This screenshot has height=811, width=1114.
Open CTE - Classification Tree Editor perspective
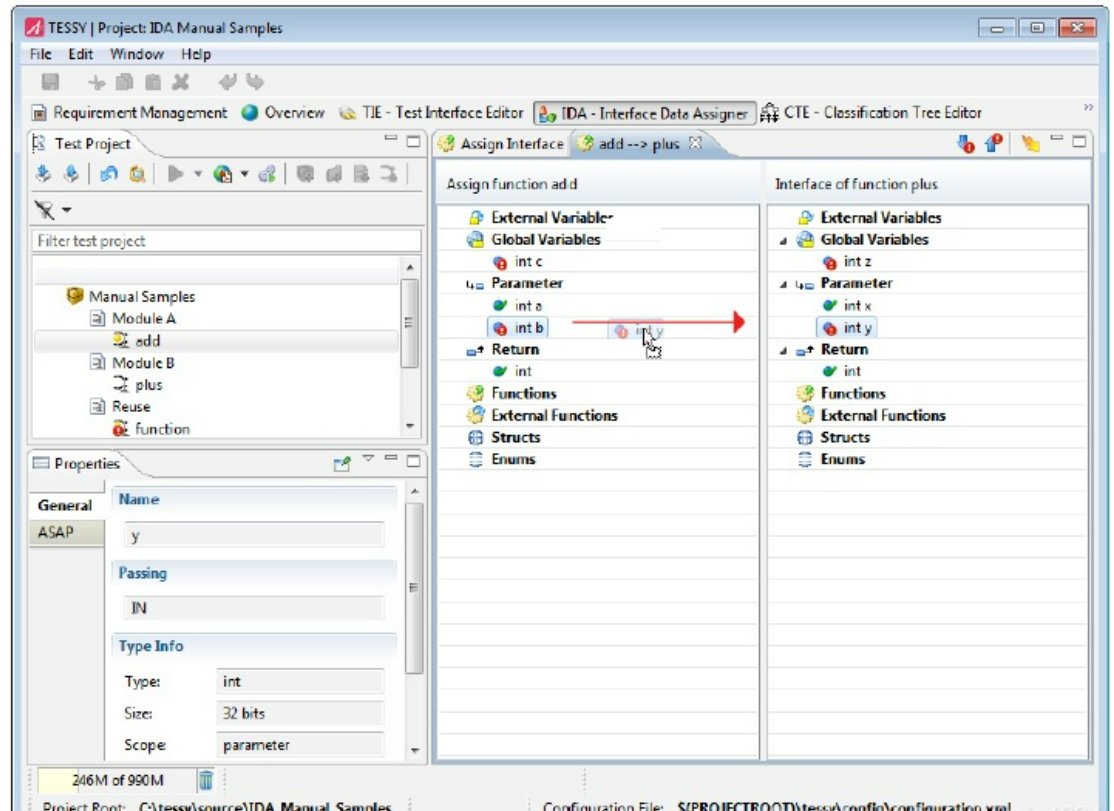[871, 113]
